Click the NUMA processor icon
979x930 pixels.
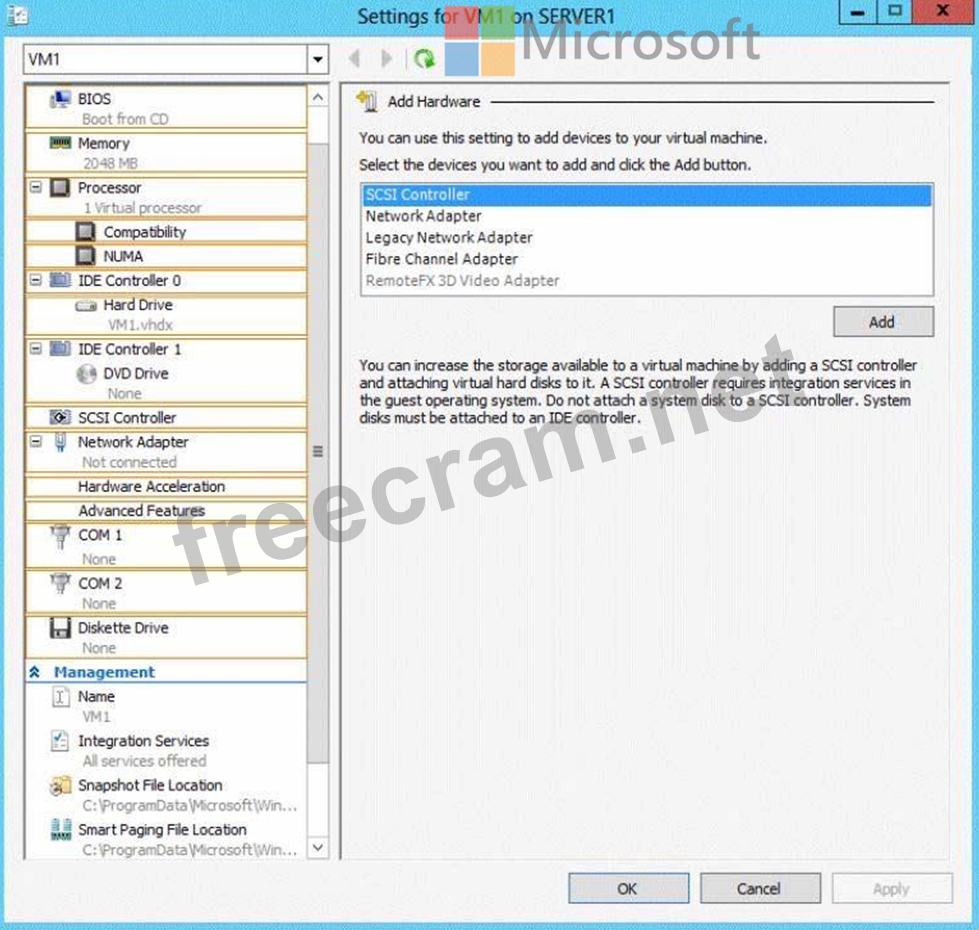point(86,256)
